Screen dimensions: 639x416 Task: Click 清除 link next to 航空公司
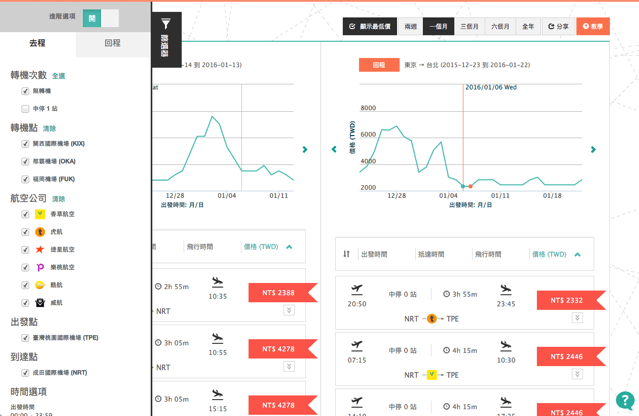pyautogui.click(x=58, y=199)
